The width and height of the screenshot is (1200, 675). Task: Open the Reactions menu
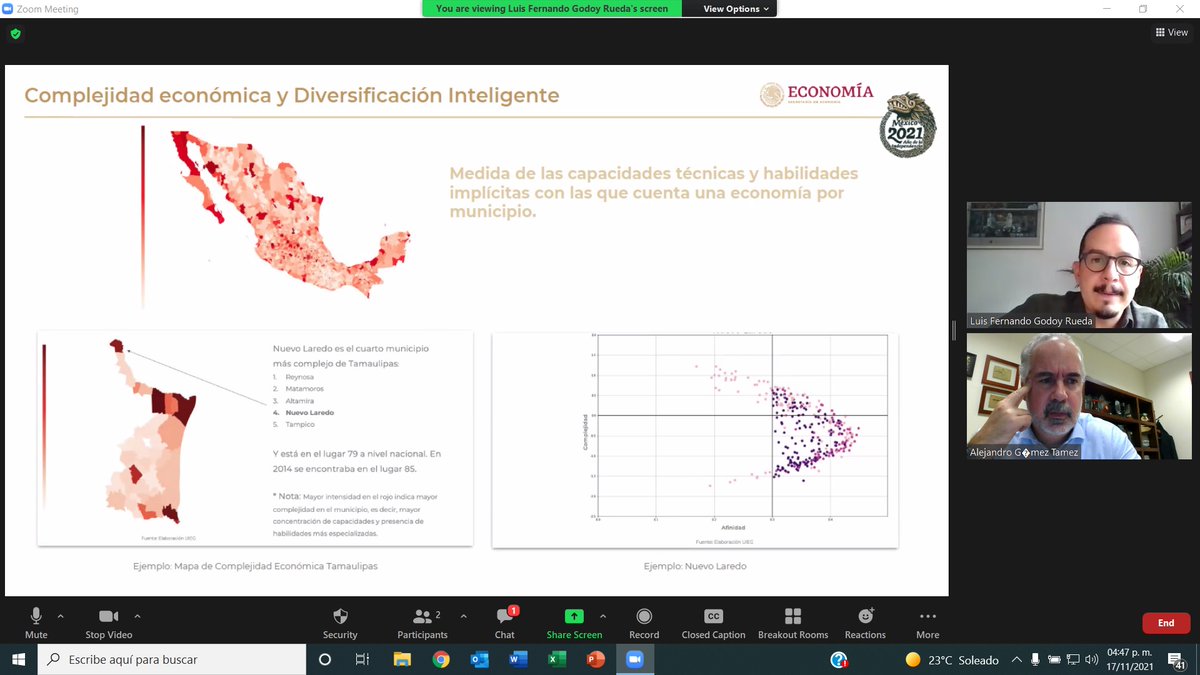click(x=865, y=623)
